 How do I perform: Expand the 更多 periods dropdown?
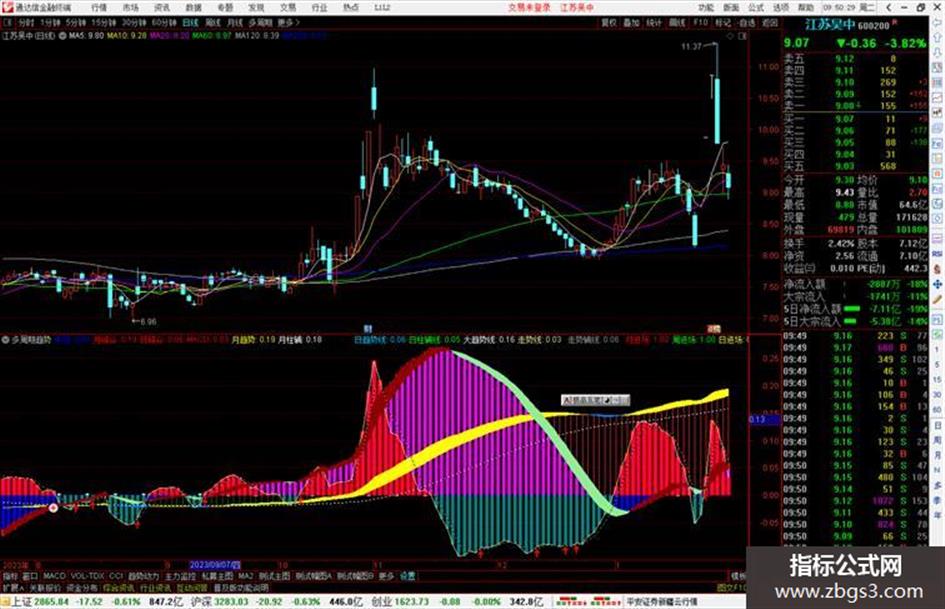coord(287,22)
